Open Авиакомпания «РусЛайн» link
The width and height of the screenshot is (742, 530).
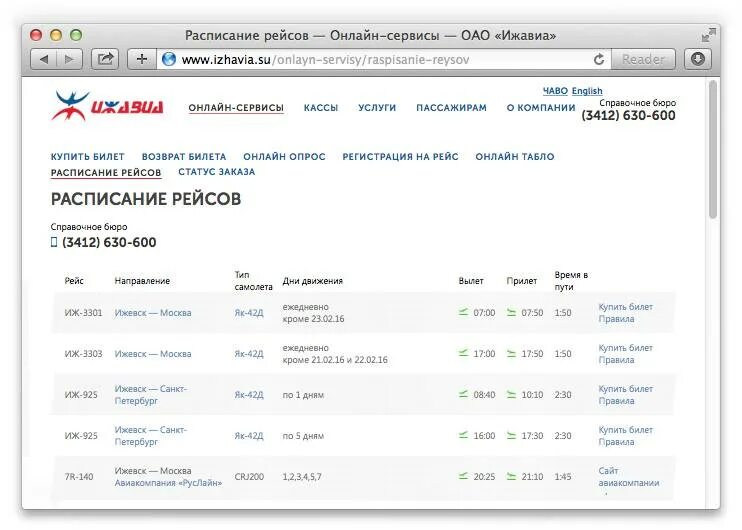pos(168,483)
